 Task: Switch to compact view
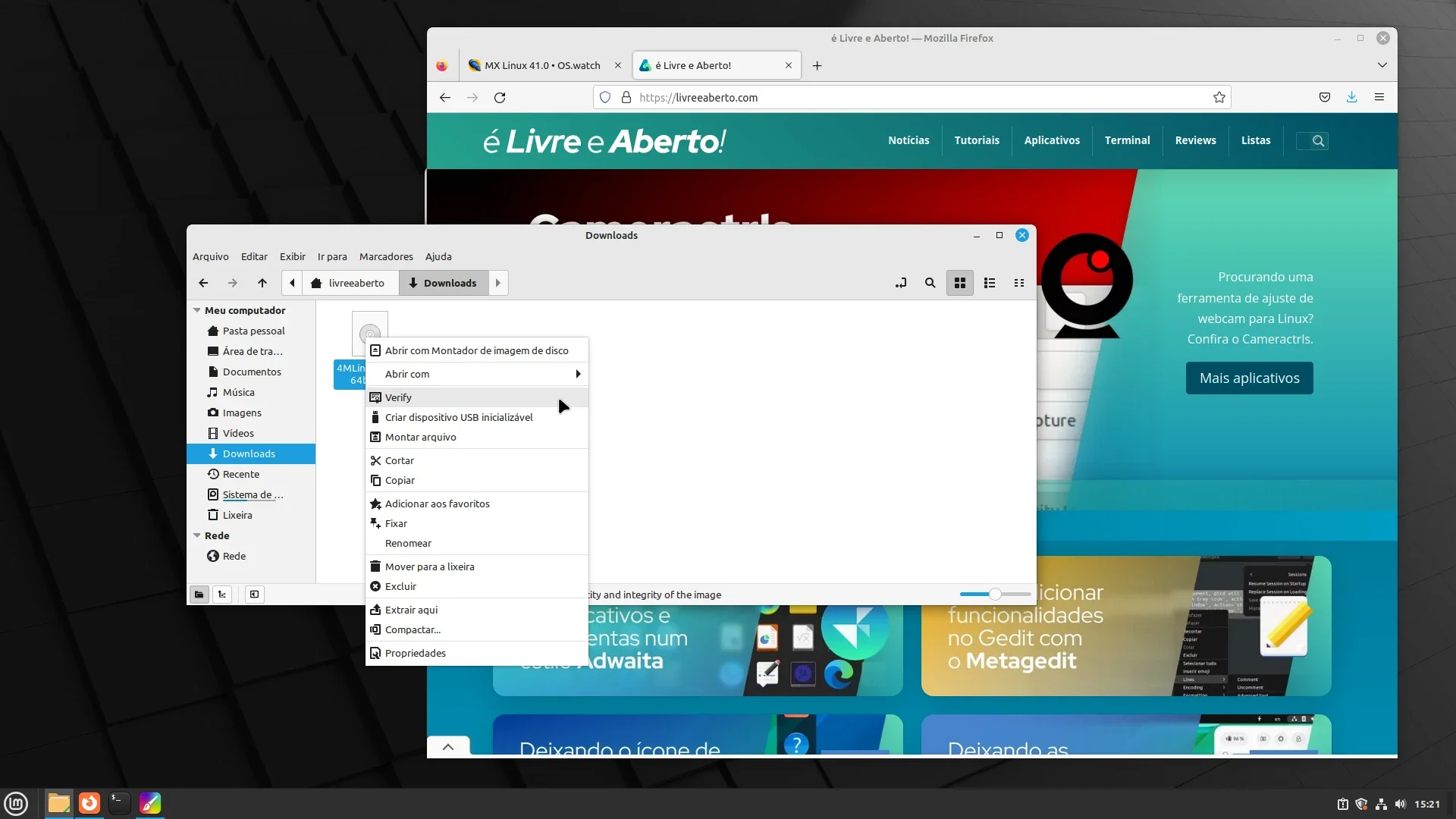1019,283
